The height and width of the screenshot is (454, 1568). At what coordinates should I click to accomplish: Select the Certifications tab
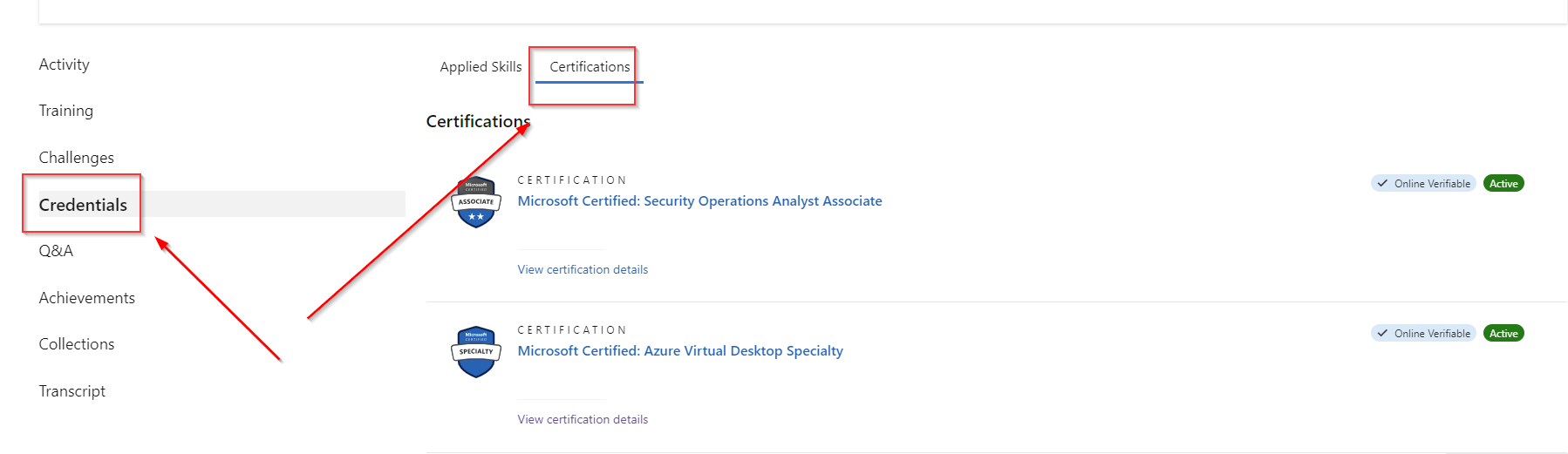pyautogui.click(x=590, y=67)
